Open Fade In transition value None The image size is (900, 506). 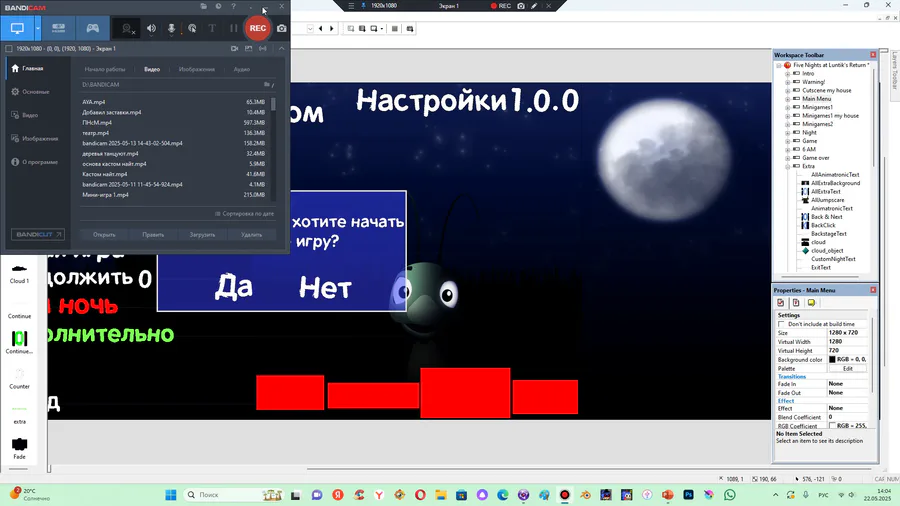click(848, 384)
